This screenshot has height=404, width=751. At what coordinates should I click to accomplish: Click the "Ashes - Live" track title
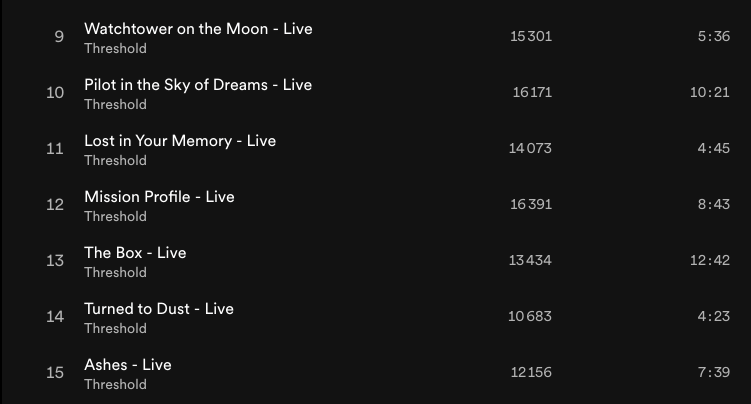pos(128,365)
